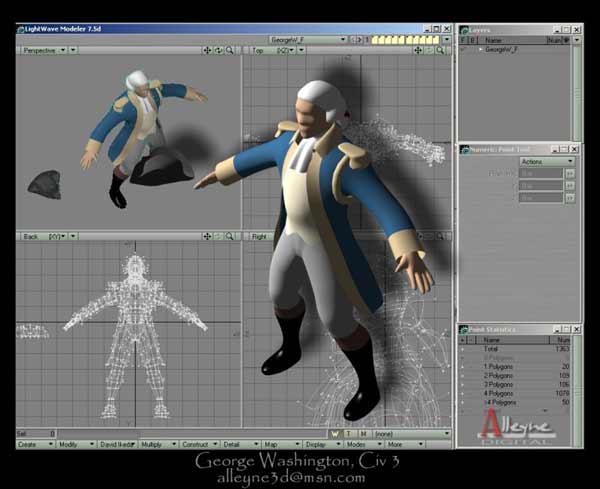Click the third Numeric field arrow button
This screenshot has height=489, width=600.
click(570, 198)
